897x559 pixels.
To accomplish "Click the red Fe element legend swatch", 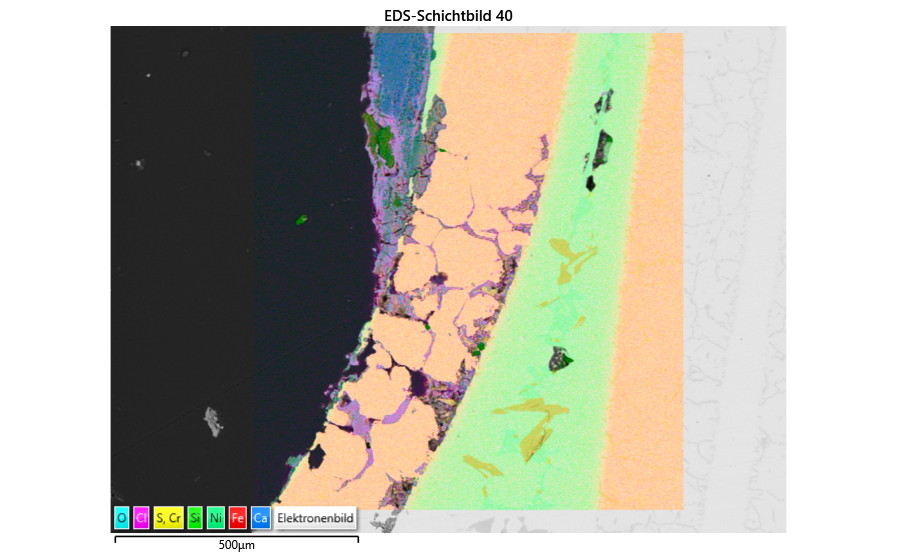I will point(237,518).
